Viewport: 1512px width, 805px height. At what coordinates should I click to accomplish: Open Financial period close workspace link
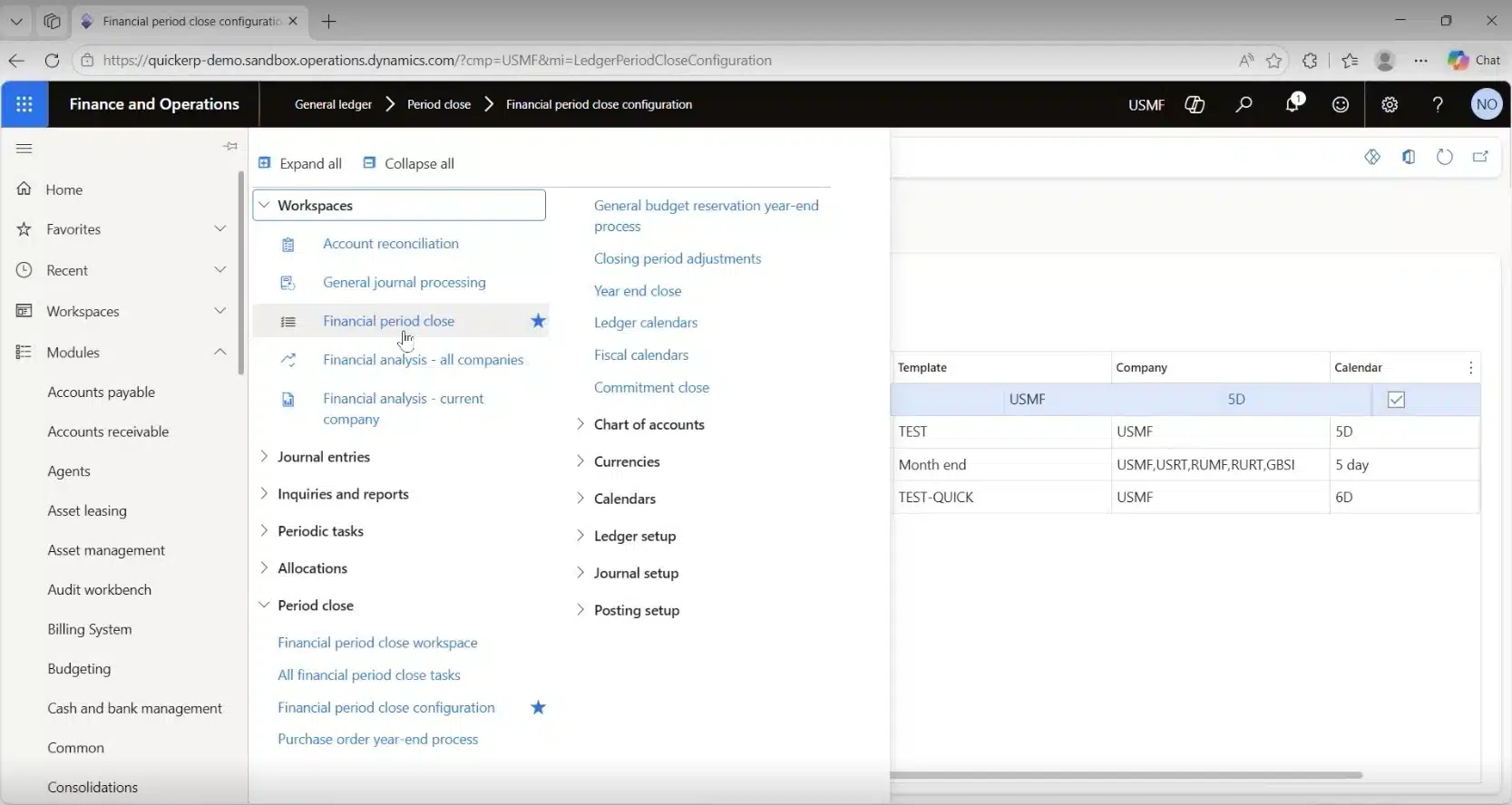(377, 642)
